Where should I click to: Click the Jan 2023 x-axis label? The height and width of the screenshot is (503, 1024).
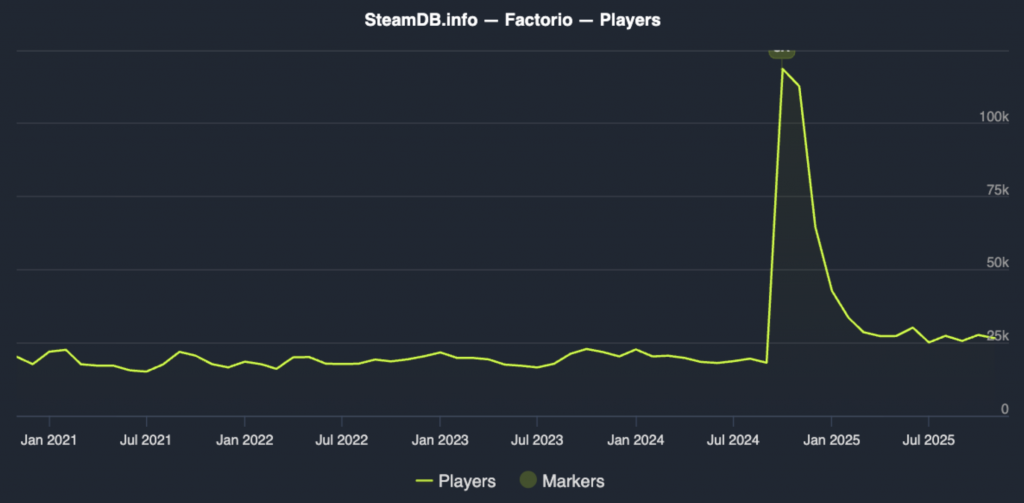tap(439, 439)
